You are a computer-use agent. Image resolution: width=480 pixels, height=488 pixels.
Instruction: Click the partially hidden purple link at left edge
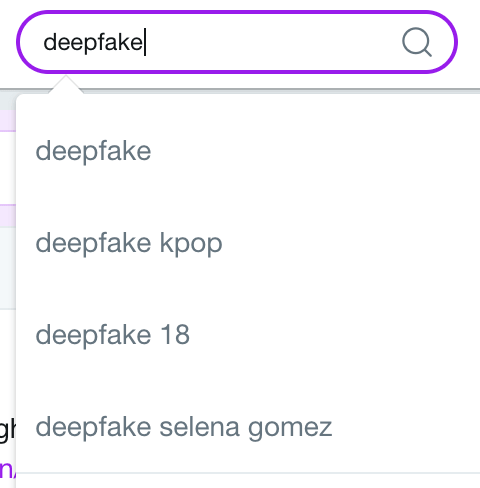[7, 469]
